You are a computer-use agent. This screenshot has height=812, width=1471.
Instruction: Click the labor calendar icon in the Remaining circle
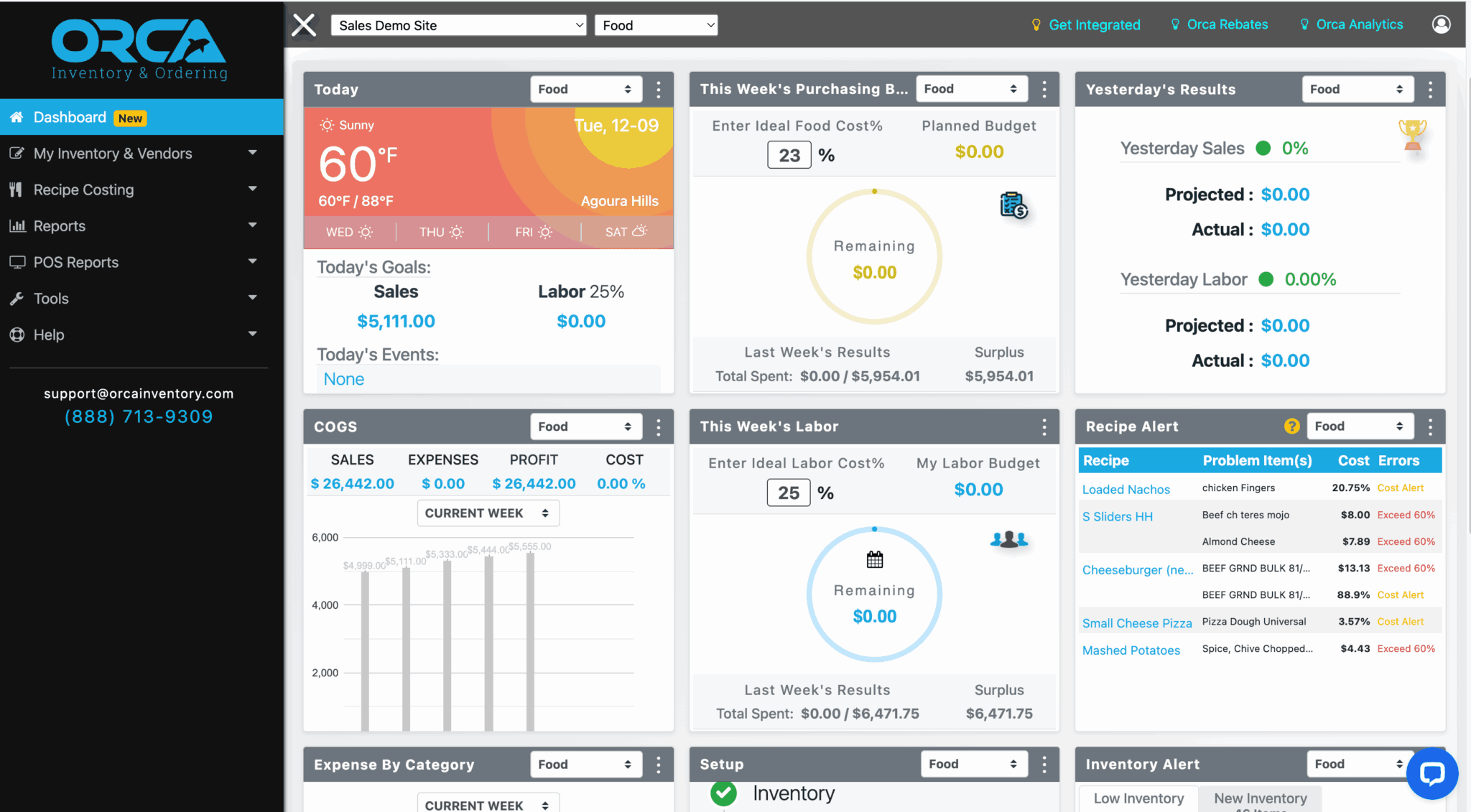click(x=874, y=559)
